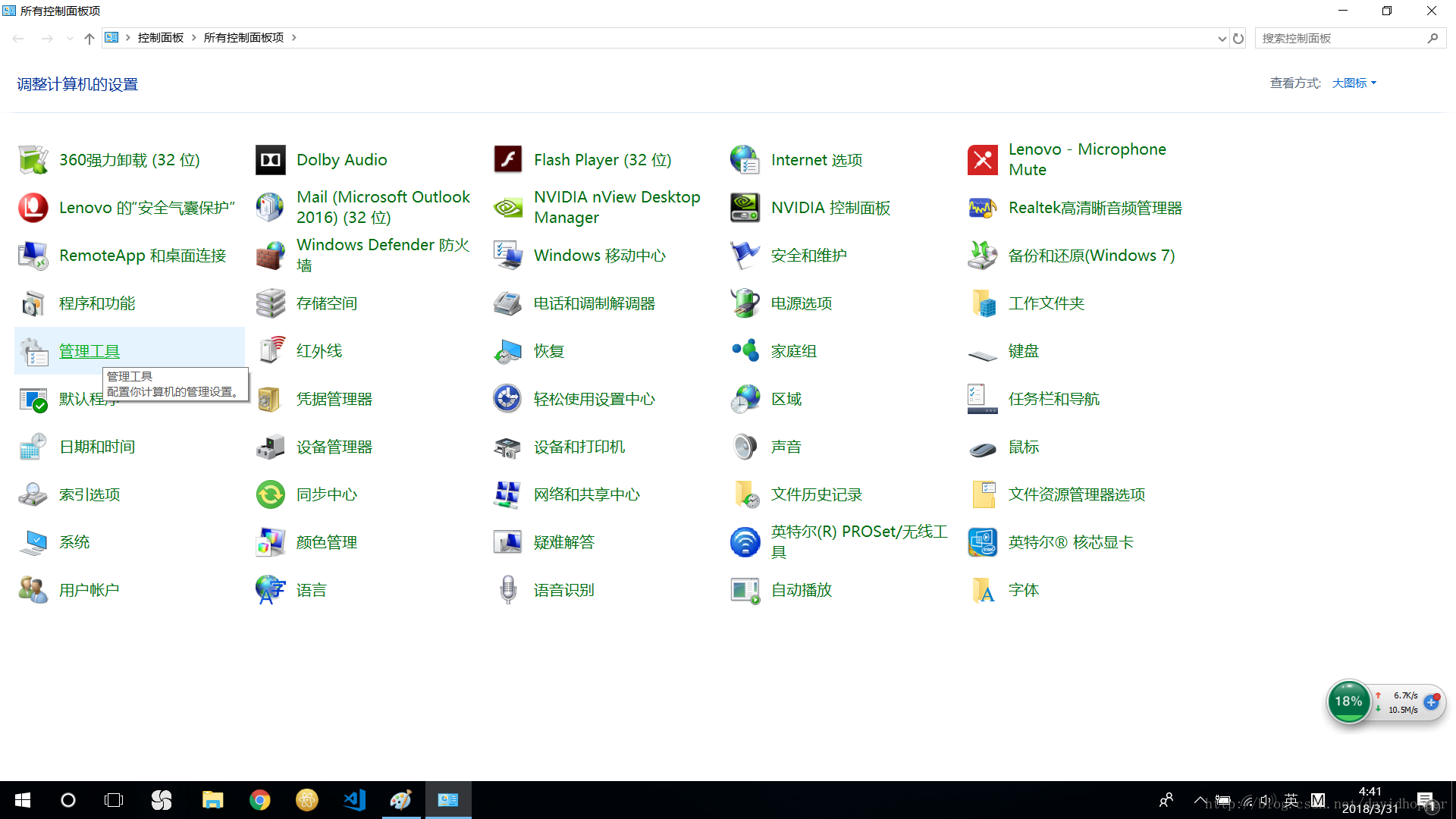Click the Lenovo 安全气囊保护 icon
Image resolution: width=1456 pixels, height=819 pixels.
click(33, 208)
